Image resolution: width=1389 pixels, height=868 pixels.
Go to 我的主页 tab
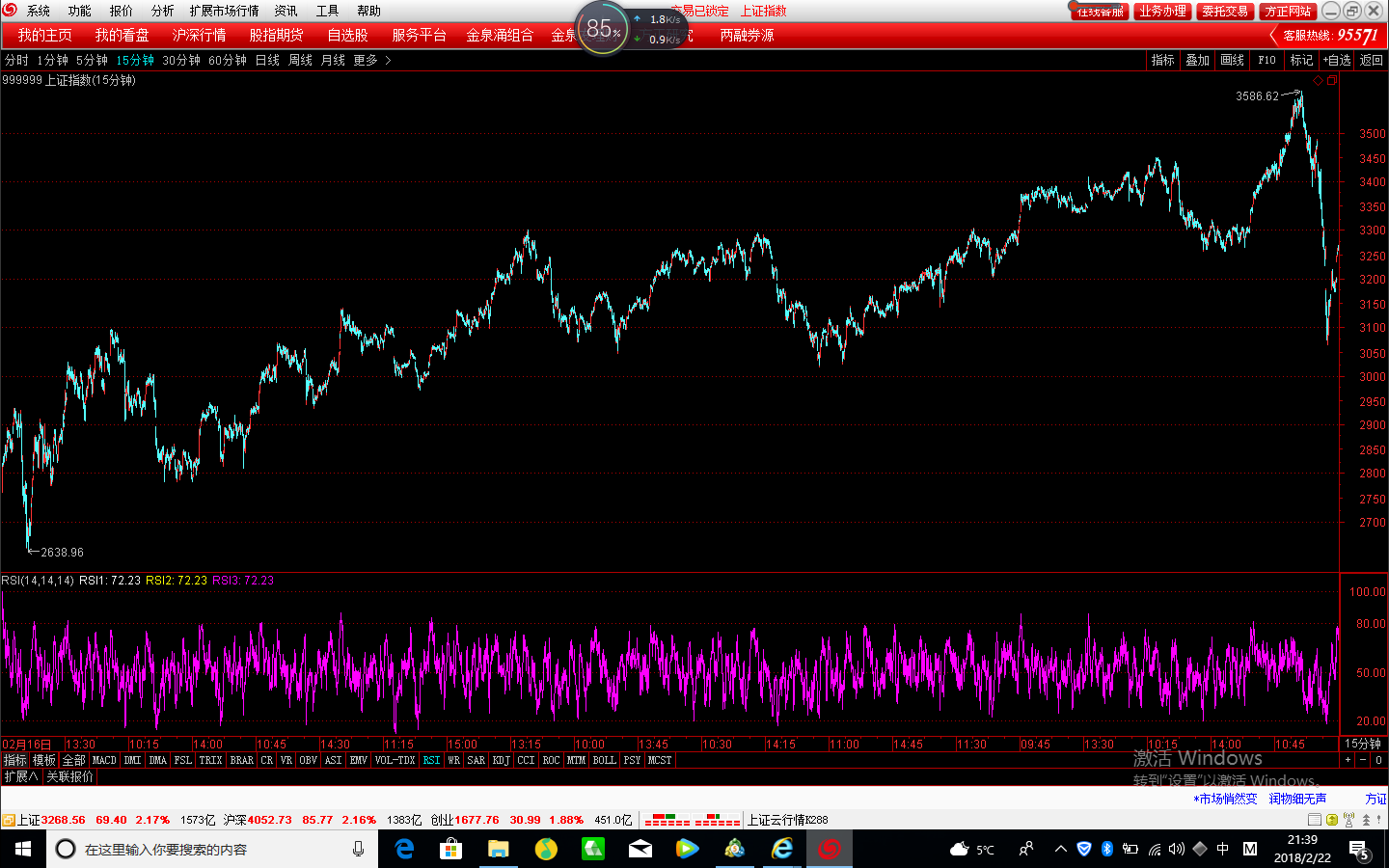click(x=45, y=35)
